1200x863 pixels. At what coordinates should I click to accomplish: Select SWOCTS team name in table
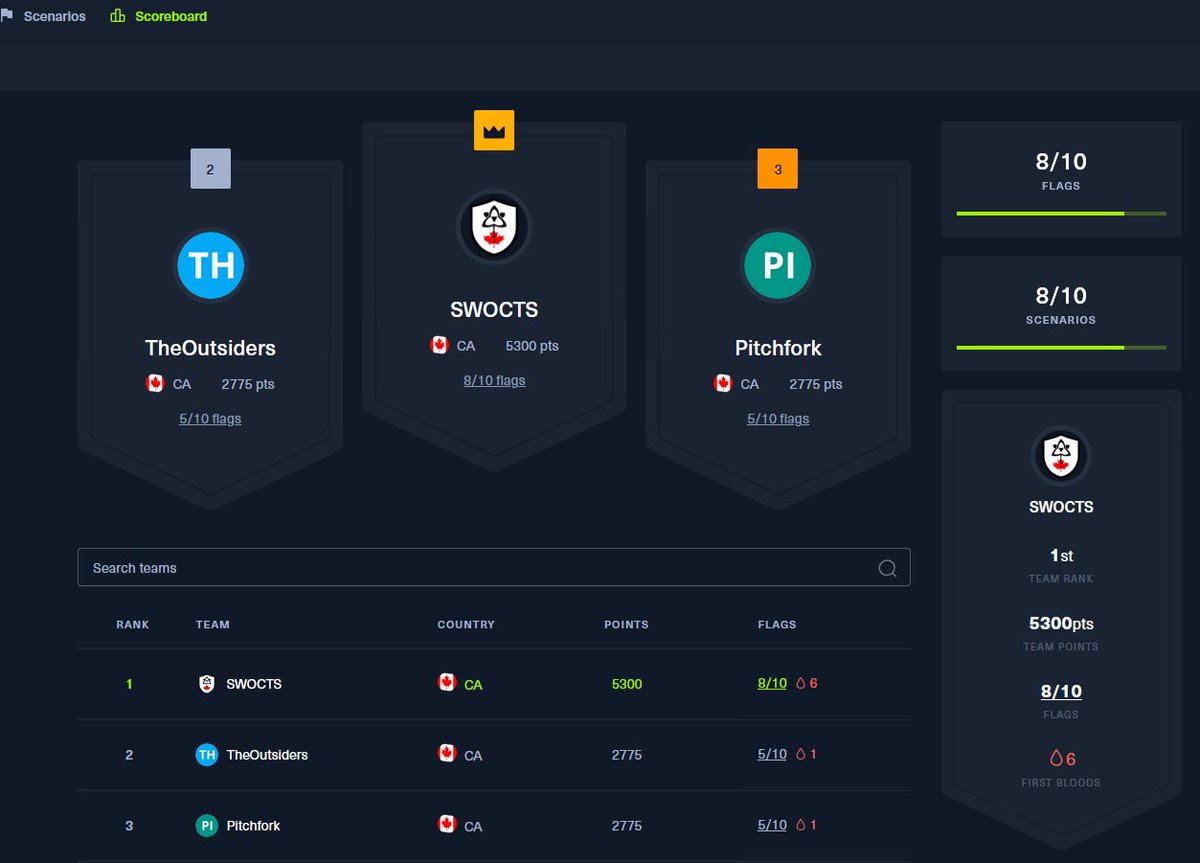click(254, 684)
